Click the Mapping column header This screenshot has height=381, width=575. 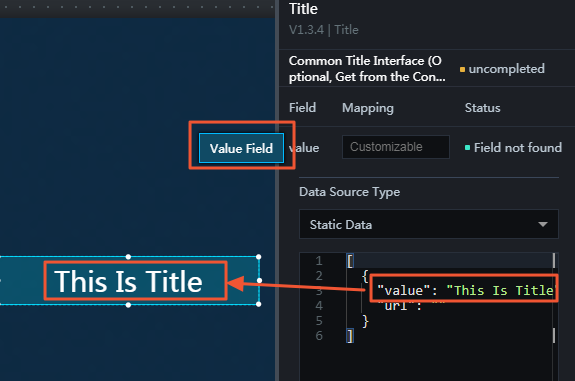pyautogui.click(x=368, y=108)
